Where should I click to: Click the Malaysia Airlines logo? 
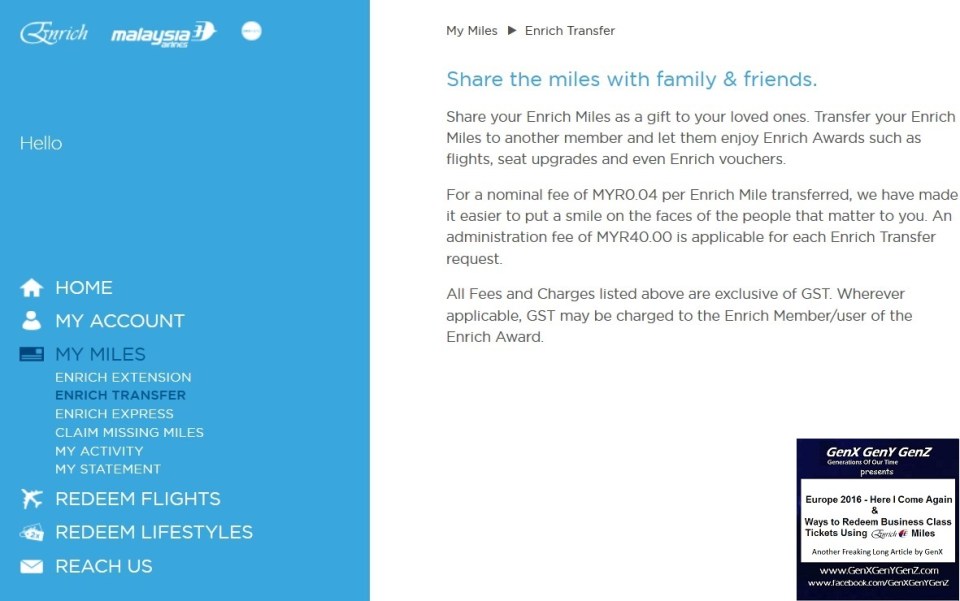(163, 33)
